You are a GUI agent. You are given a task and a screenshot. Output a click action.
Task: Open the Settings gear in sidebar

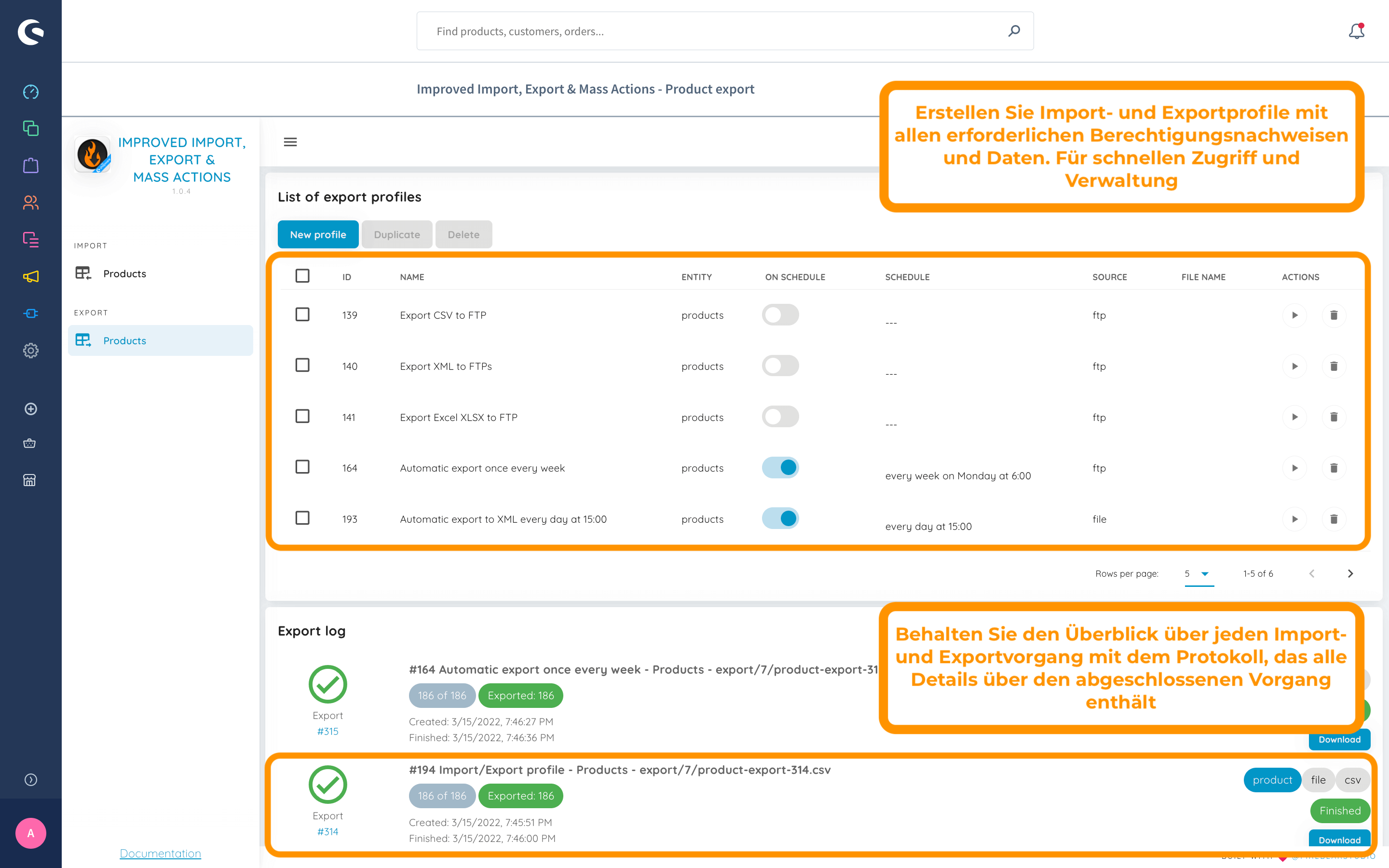click(30, 350)
